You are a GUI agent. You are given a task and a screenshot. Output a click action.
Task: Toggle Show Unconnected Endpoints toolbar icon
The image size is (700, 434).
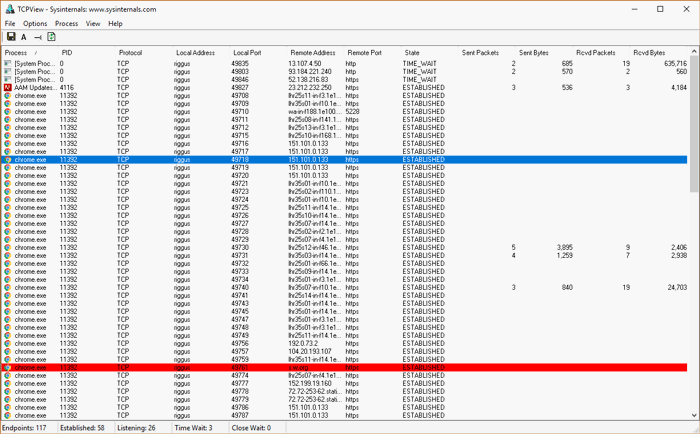38,38
